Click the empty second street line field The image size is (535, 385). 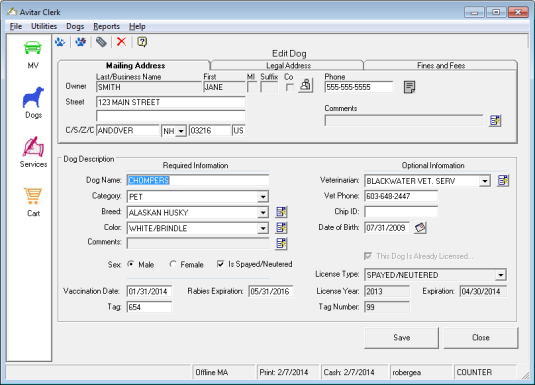pos(171,116)
